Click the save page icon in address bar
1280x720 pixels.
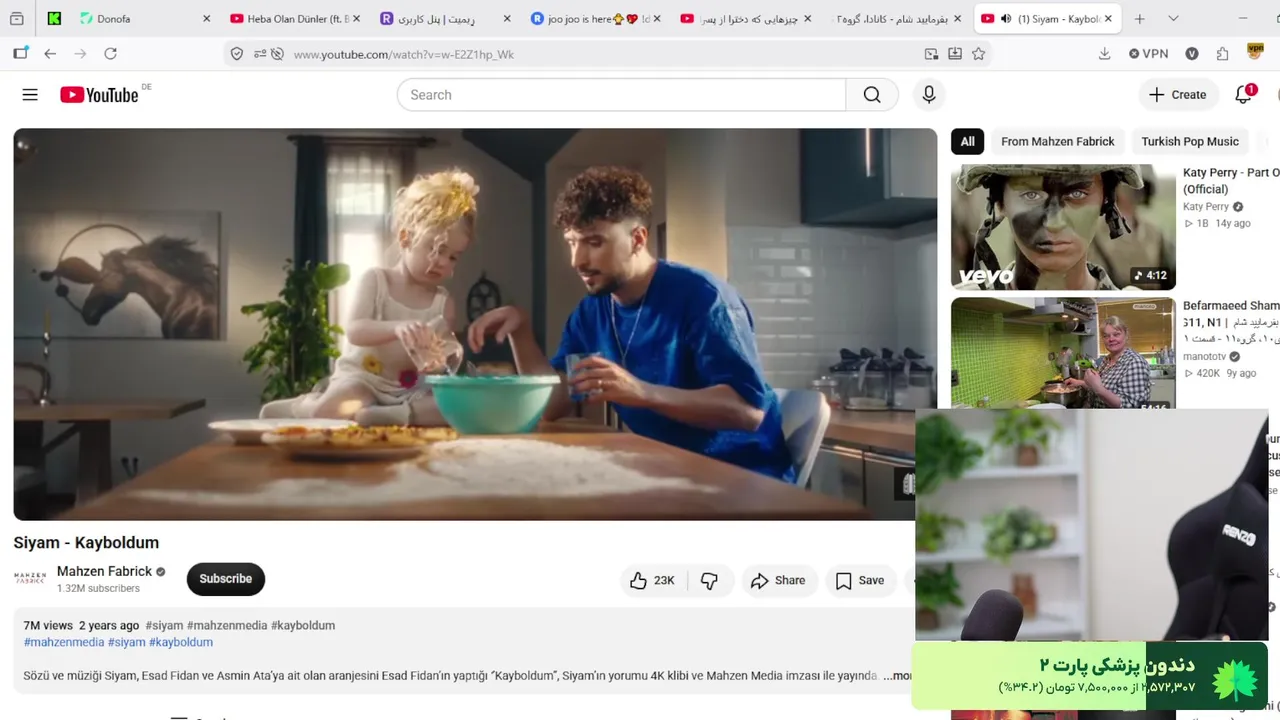pyautogui.click(x=955, y=54)
